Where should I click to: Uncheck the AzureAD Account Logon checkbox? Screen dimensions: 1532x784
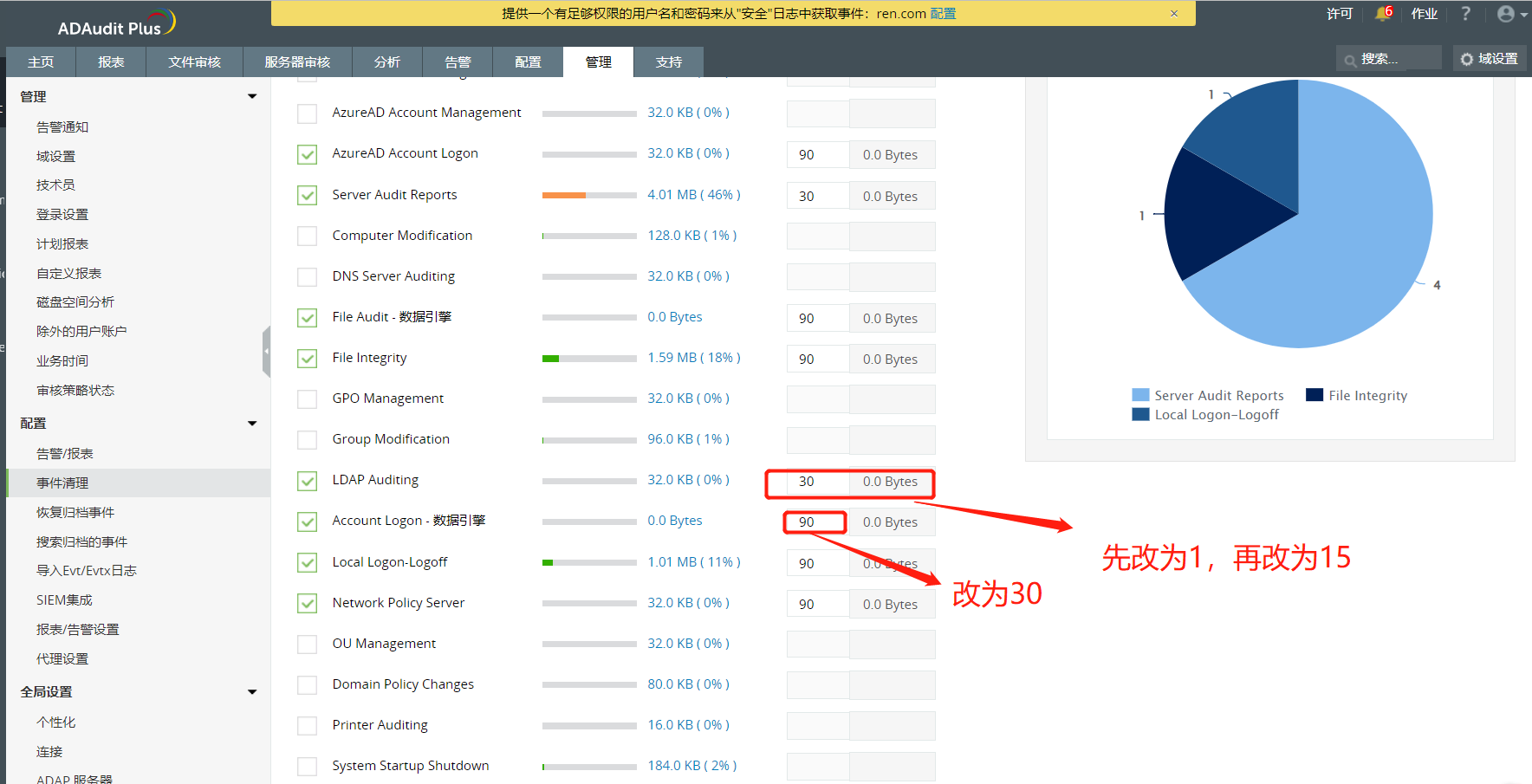pyautogui.click(x=307, y=154)
